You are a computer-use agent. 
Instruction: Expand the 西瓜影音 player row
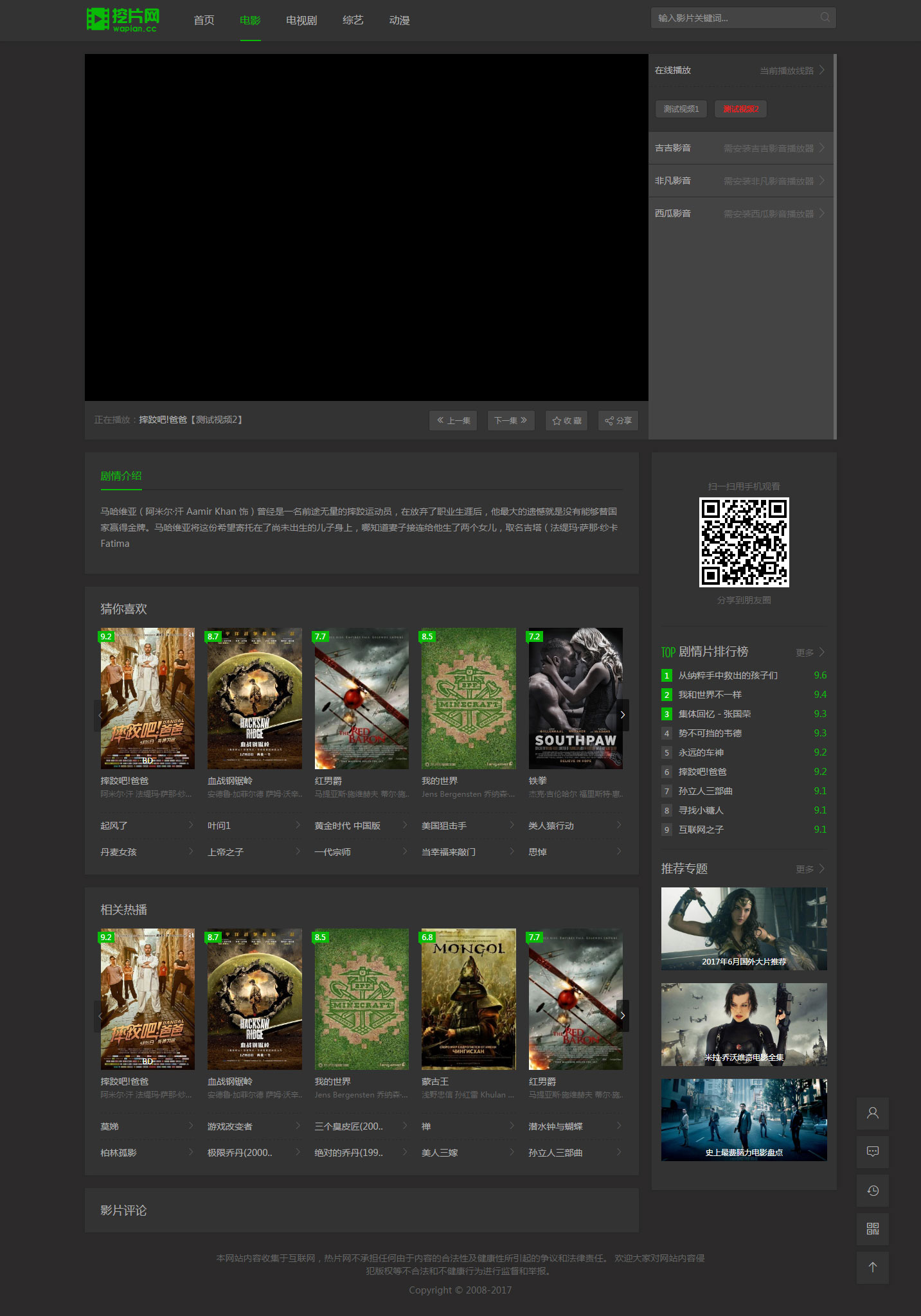pos(740,213)
